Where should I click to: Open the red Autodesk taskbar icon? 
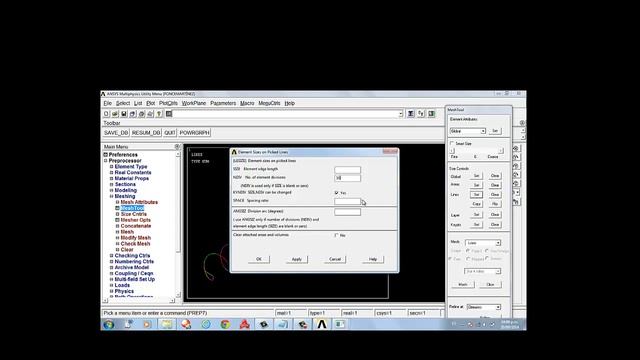(x=245, y=324)
